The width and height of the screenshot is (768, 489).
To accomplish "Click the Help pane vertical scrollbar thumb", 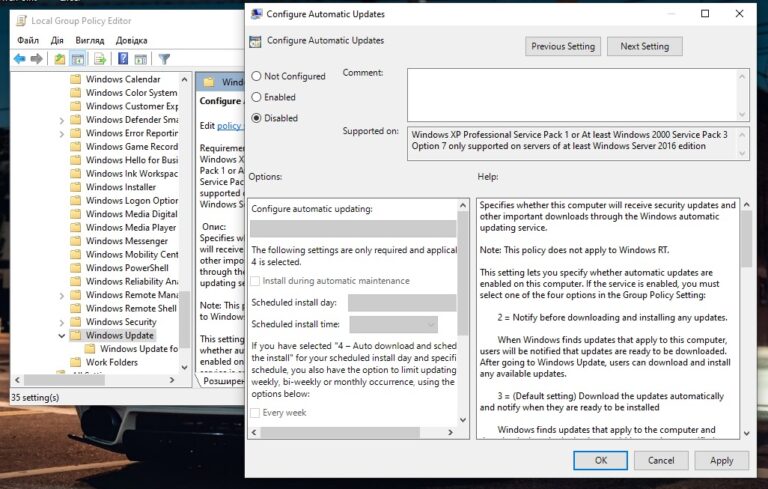I will coord(746,240).
